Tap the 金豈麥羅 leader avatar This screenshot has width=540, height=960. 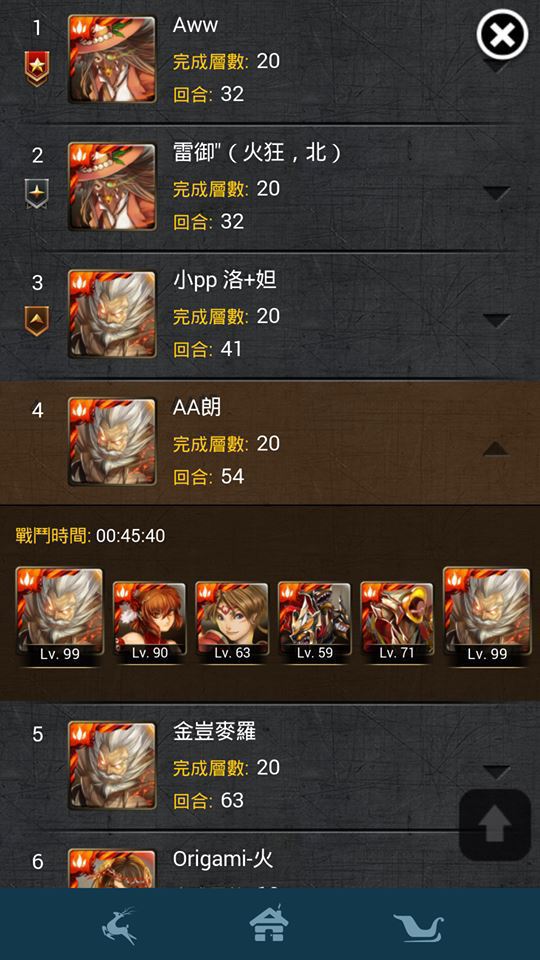pyautogui.click(x=112, y=766)
